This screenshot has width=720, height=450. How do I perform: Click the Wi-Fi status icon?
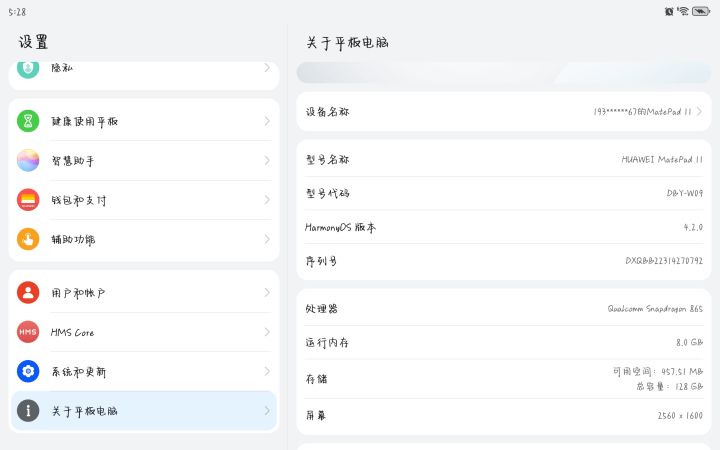(x=683, y=11)
